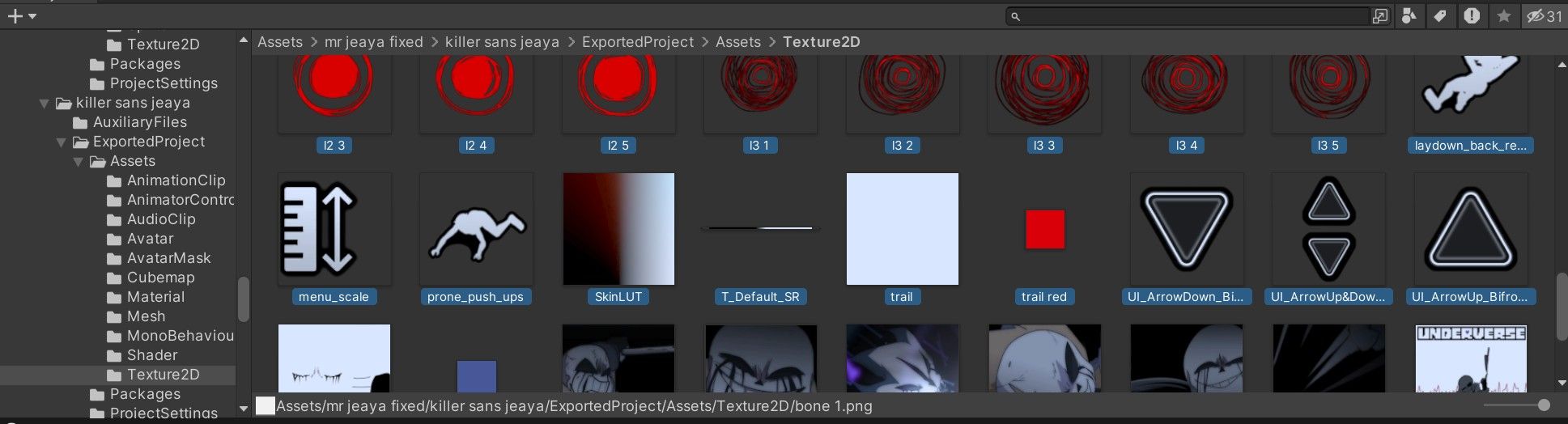Click Assets root in breadcrumb path
The height and width of the screenshot is (424, 1568).
click(280, 42)
